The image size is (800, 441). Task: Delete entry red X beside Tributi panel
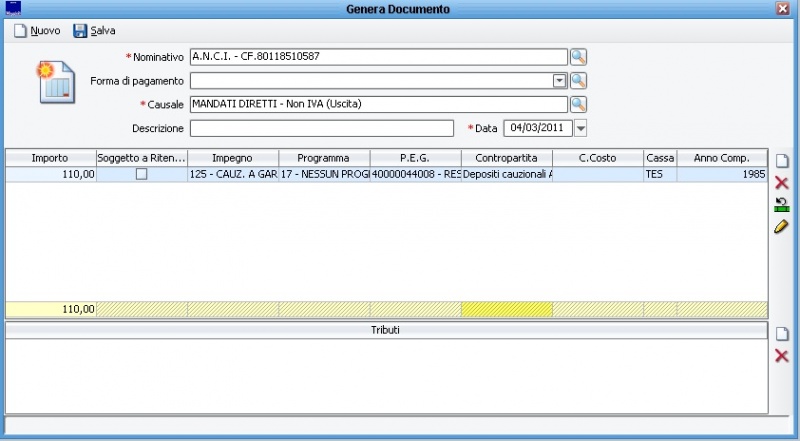tap(782, 356)
